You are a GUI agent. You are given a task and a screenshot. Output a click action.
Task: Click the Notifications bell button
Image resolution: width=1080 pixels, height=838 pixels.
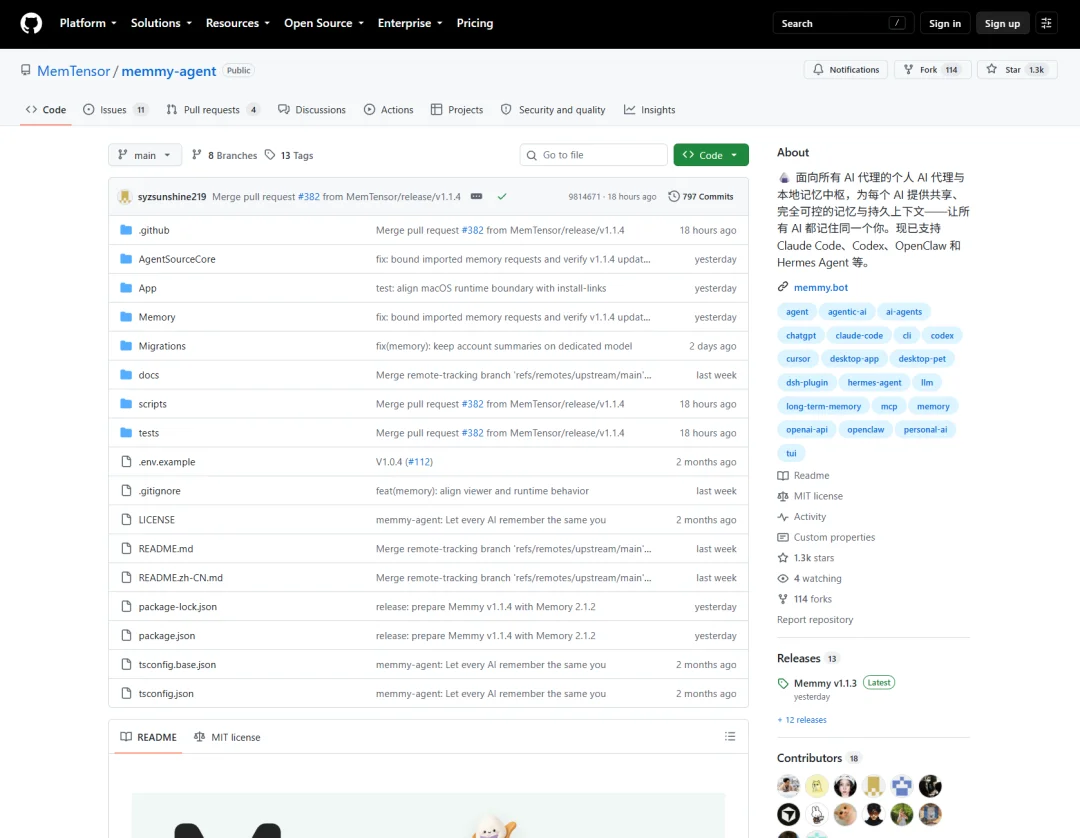(846, 70)
